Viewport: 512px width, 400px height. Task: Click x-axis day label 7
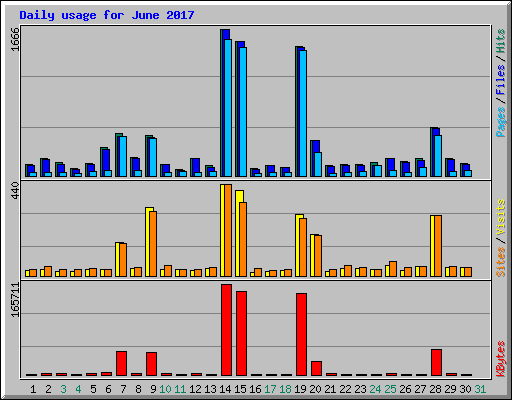123,389
